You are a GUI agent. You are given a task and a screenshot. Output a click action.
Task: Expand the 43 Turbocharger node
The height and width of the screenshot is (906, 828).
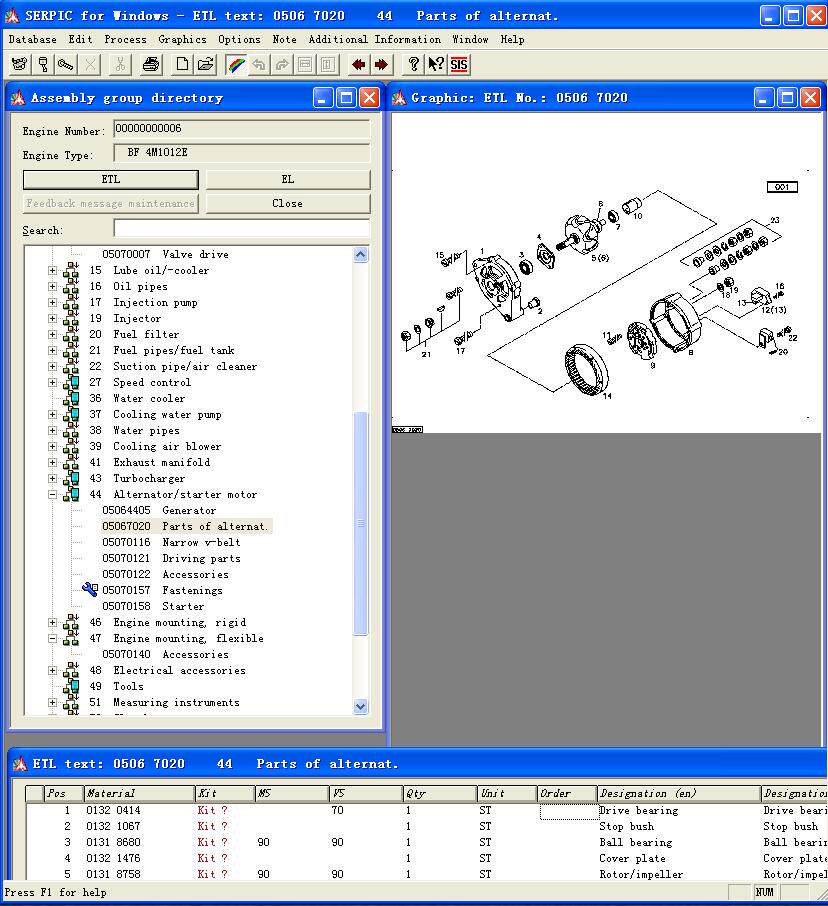53,478
